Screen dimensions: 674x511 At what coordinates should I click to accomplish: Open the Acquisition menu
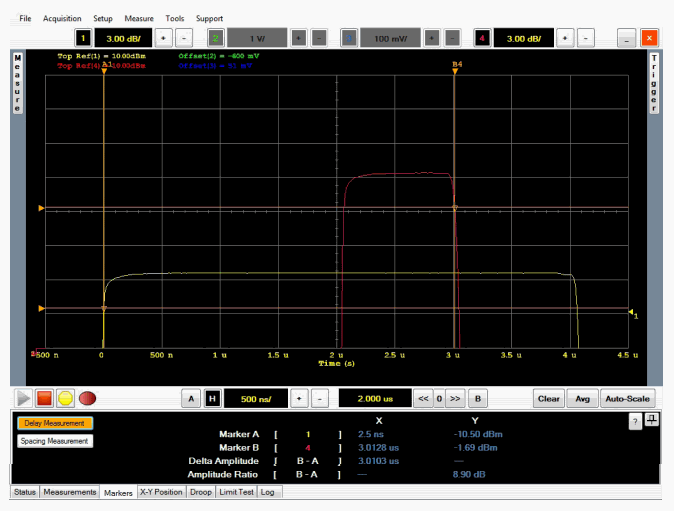click(x=62, y=18)
